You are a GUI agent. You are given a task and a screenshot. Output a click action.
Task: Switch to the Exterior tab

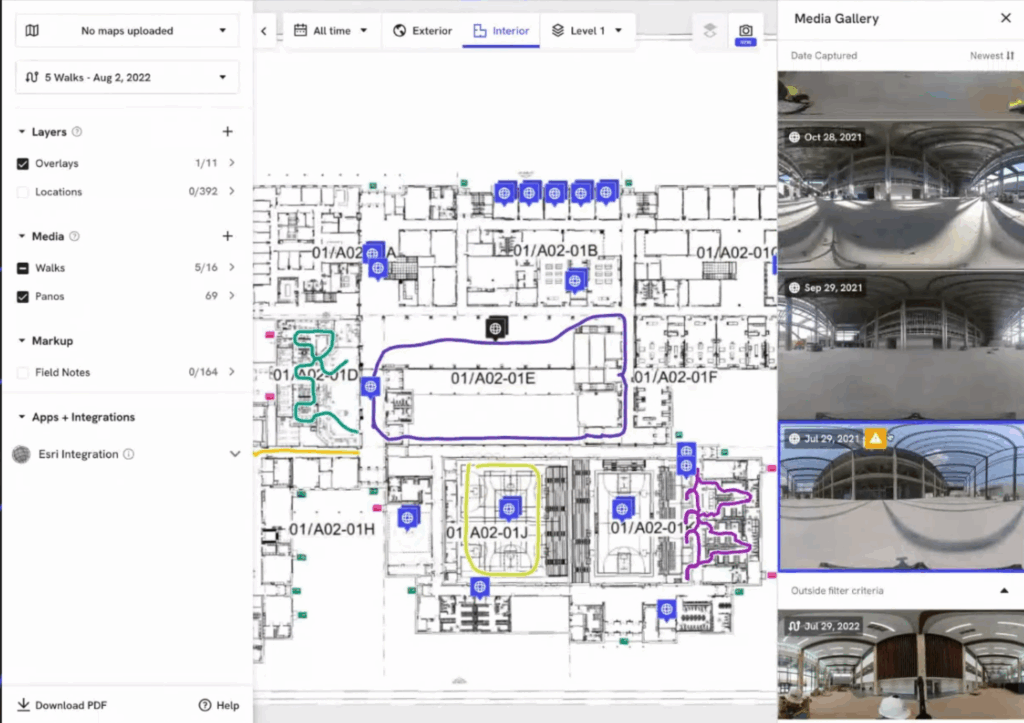(x=423, y=31)
